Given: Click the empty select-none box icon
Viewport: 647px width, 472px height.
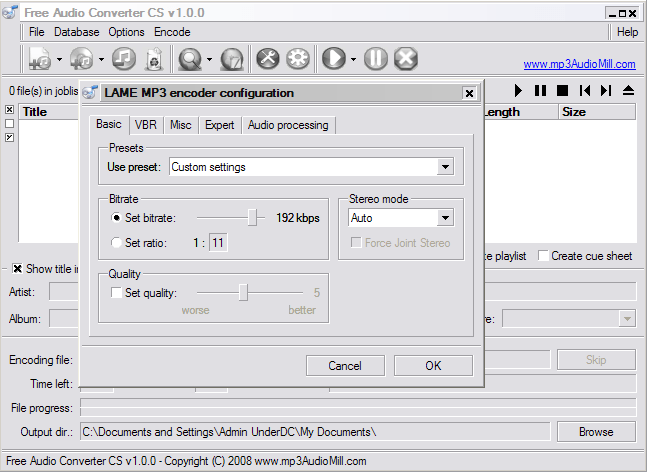Looking at the screenshot, I should point(9,123).
